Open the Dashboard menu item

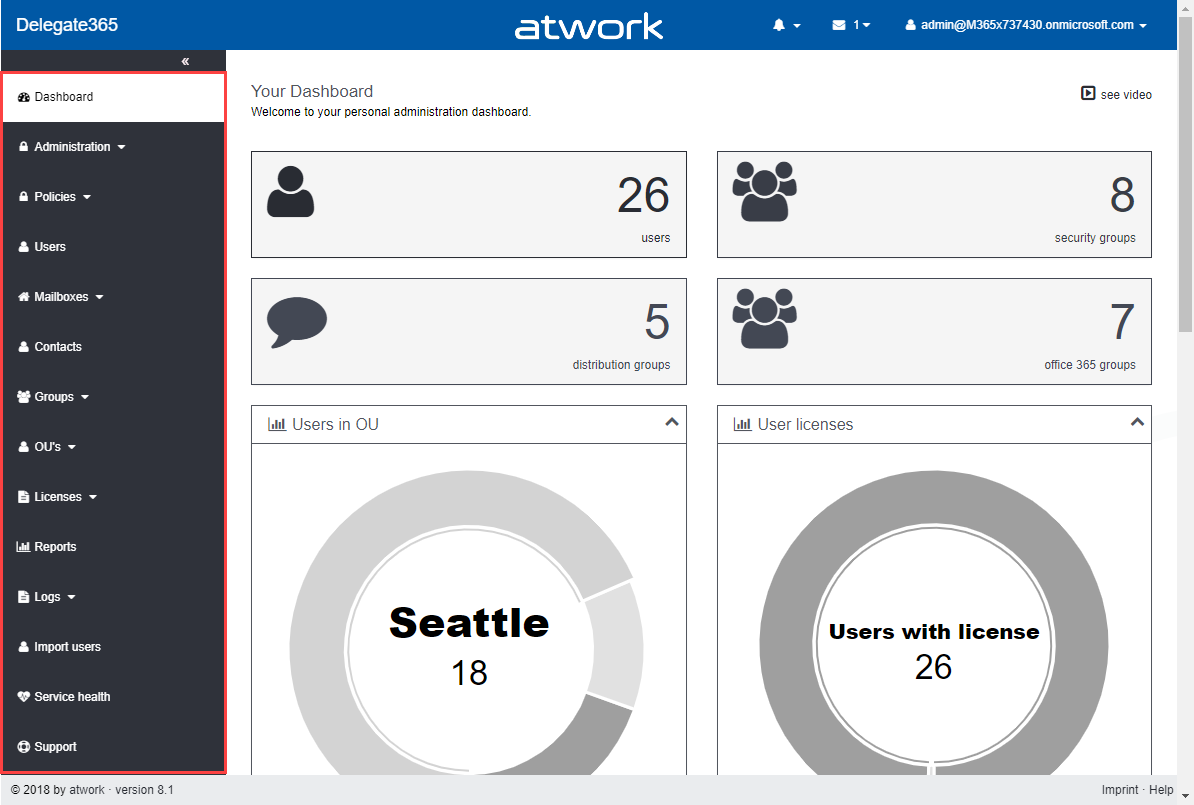pyautogui.click(x=113, y=97)
